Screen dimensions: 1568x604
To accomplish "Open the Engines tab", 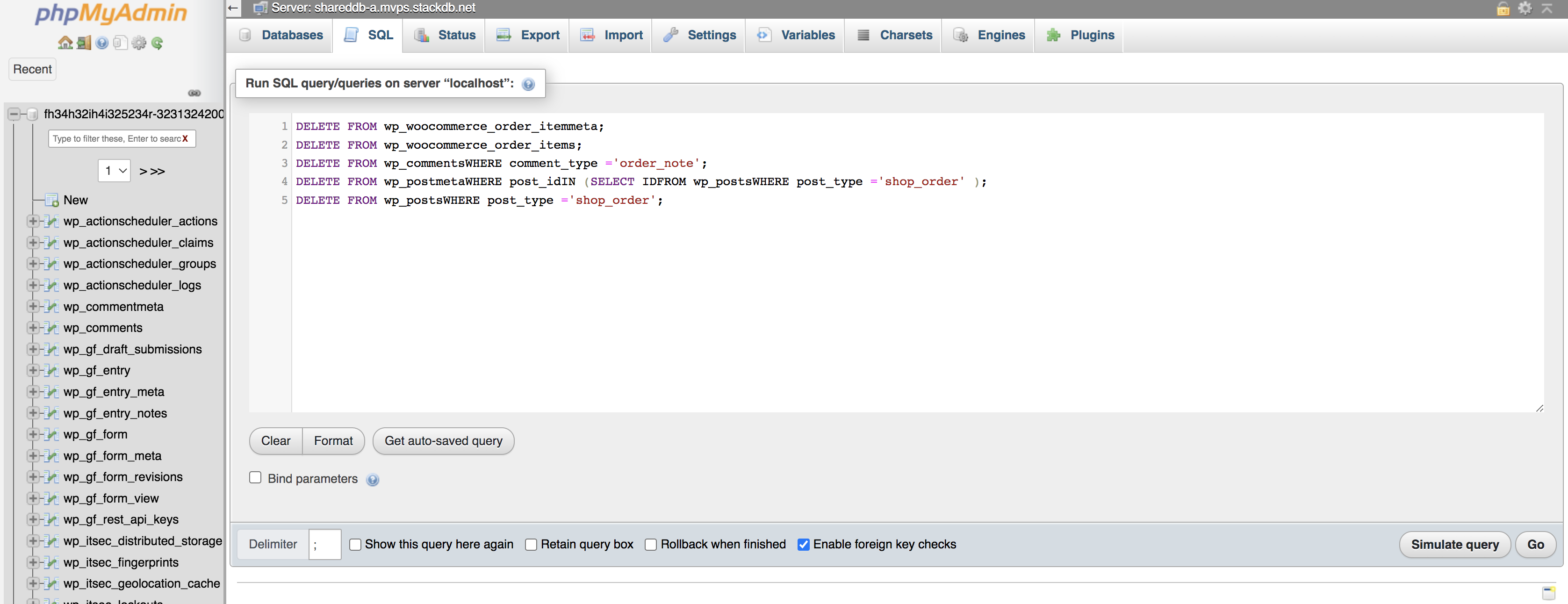I will tap(988, 36).
